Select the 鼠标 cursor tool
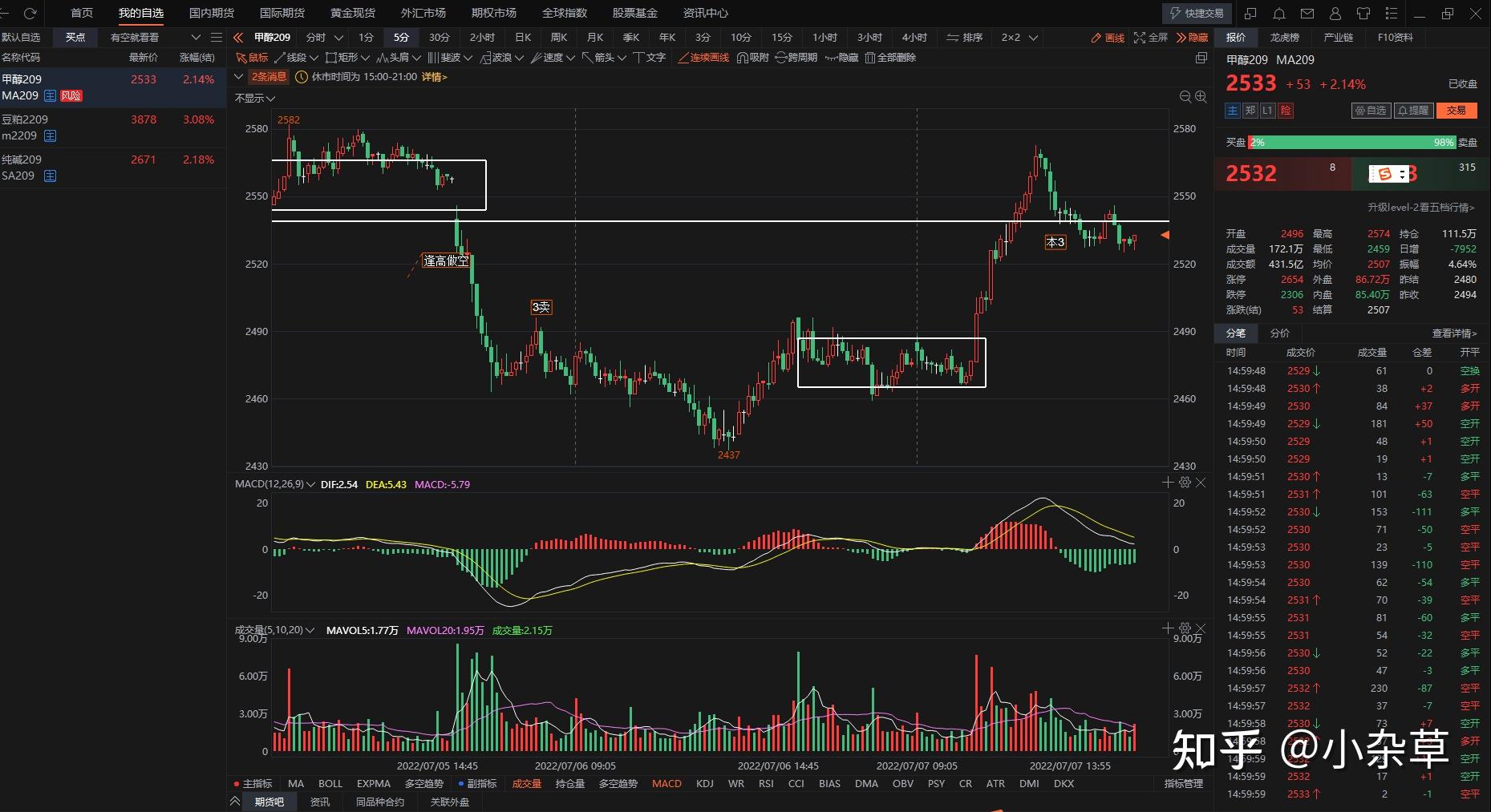 (x=253, y=58)
